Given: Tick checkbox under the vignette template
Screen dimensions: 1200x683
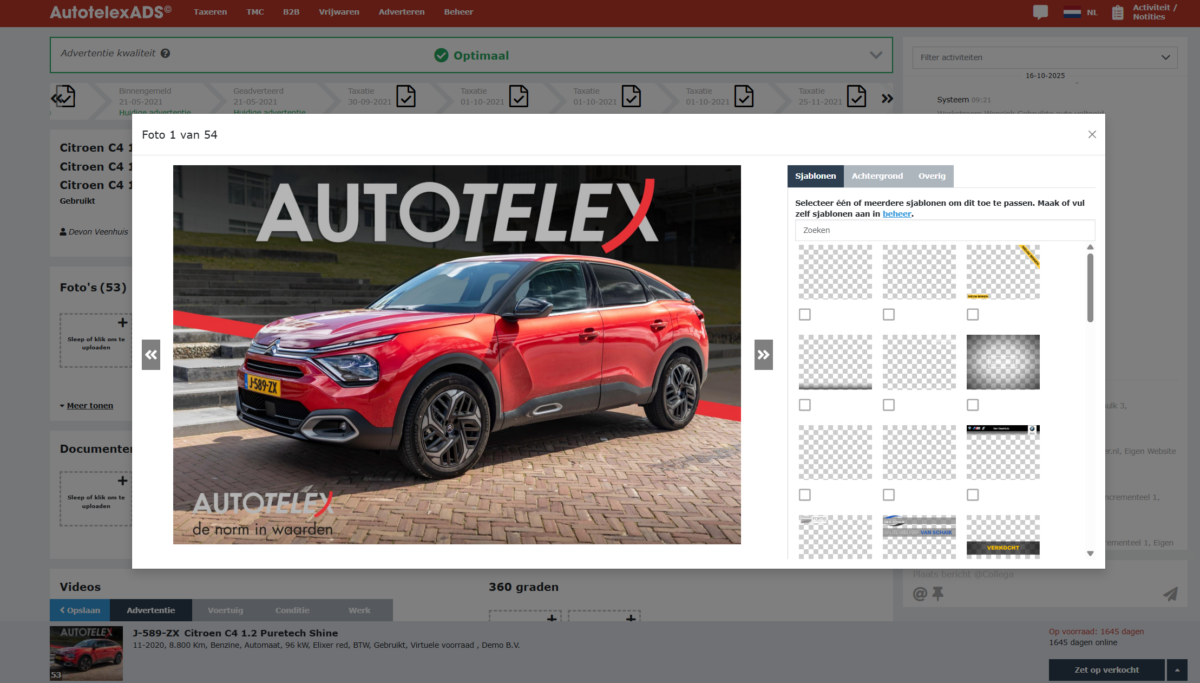Looking at the screenshot, I should 973,405.
